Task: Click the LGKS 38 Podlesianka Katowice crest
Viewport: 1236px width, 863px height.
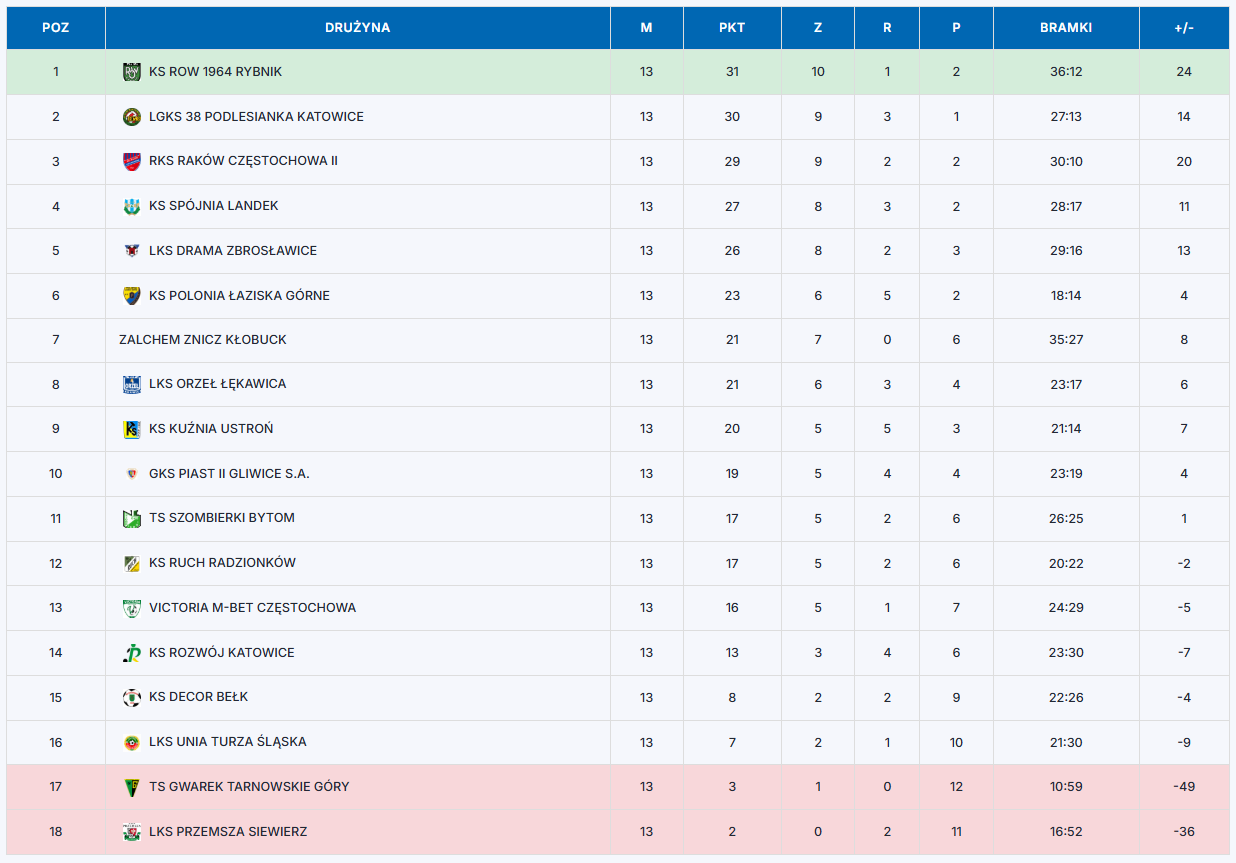Action: [x=131, y=117]
